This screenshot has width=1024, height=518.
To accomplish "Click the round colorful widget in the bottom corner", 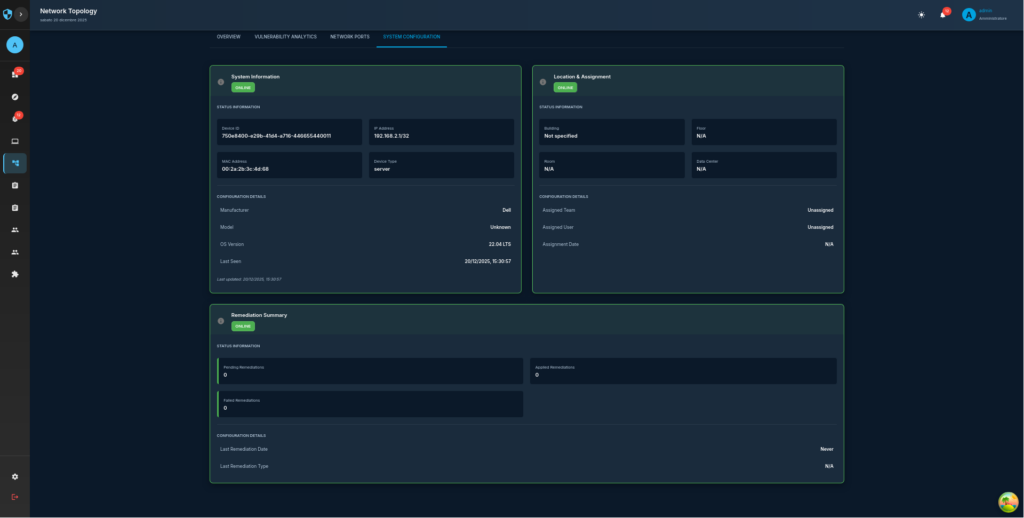I will click(1008, 502).
